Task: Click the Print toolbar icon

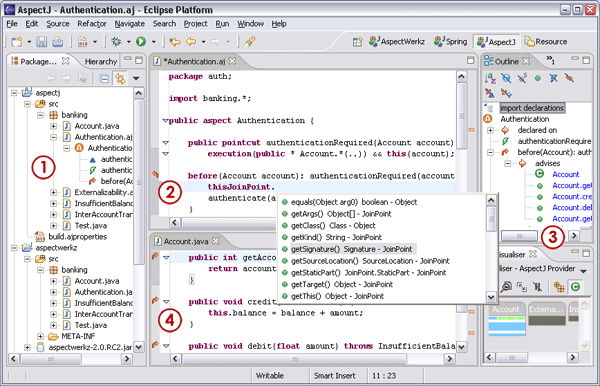Action: click(58, 42)
